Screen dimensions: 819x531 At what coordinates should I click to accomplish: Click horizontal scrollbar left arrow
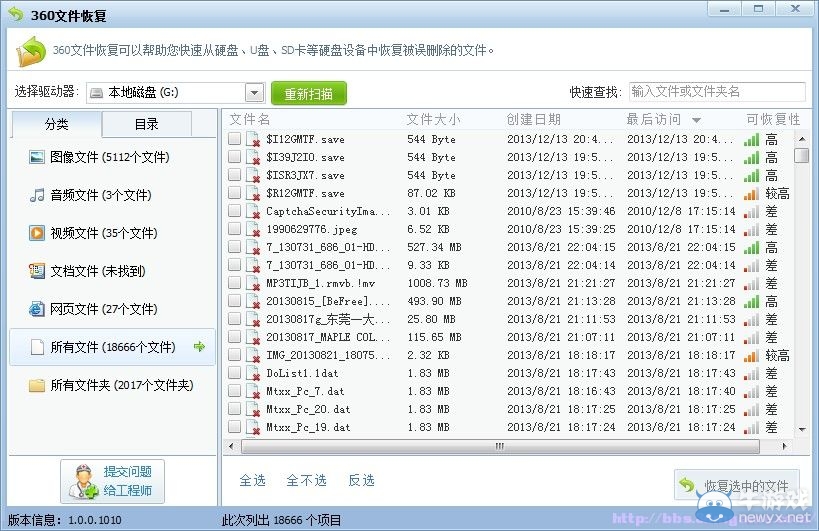coord(231,446)
